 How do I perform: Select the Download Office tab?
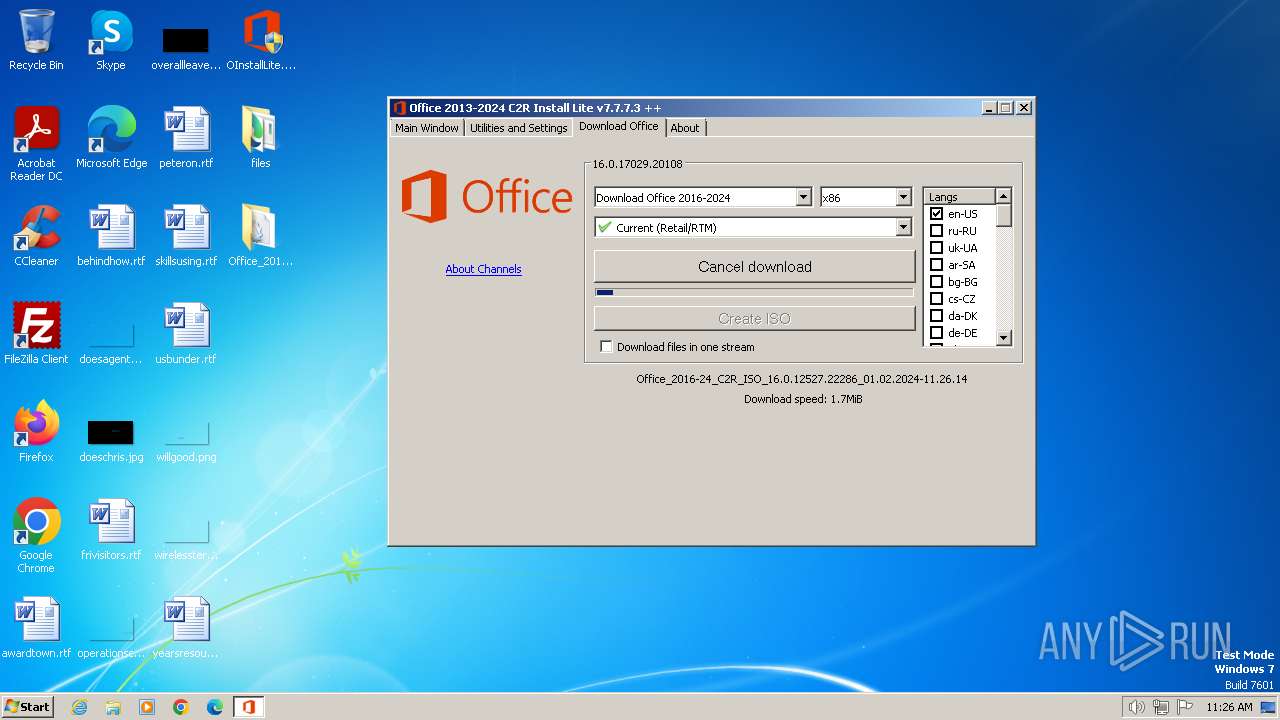tap(618, 126)
